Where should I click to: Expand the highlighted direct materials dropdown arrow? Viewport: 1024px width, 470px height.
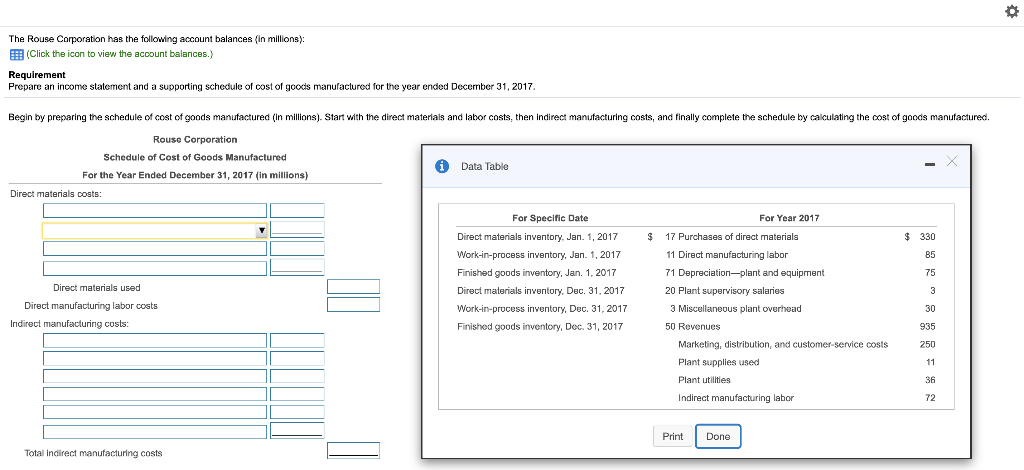[x=262, y=230]
